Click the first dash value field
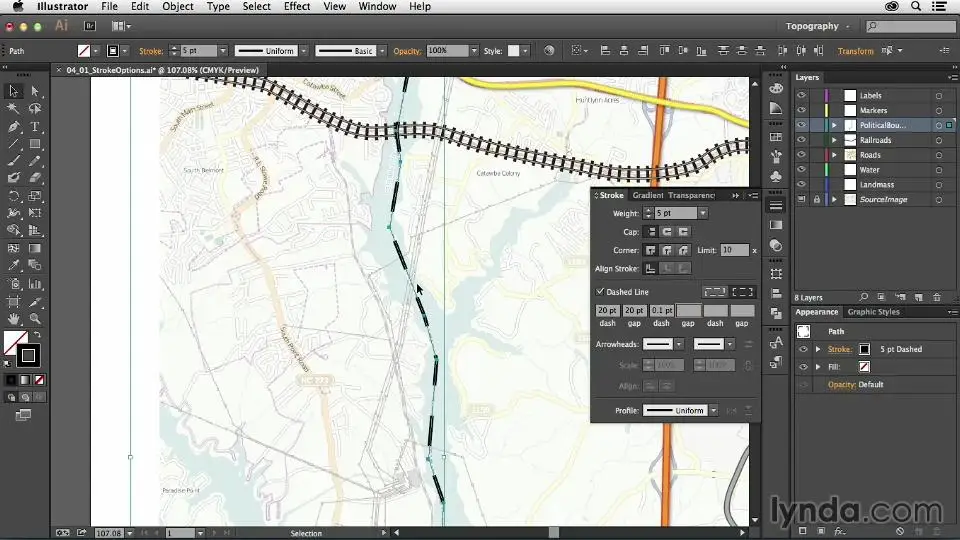Image resolution: width=960 pixels, height=540 pixels. point(607,311)
